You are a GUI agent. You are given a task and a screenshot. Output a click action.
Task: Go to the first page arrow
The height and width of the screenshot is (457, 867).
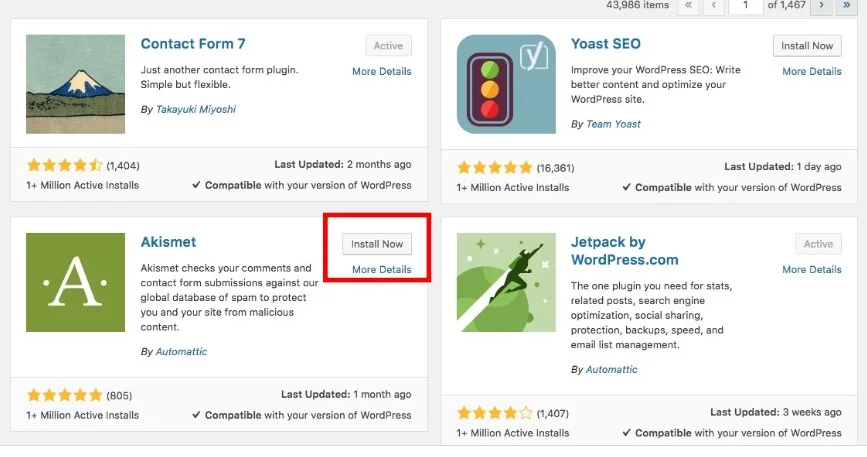pyautogui.click(x=688, y=6)
